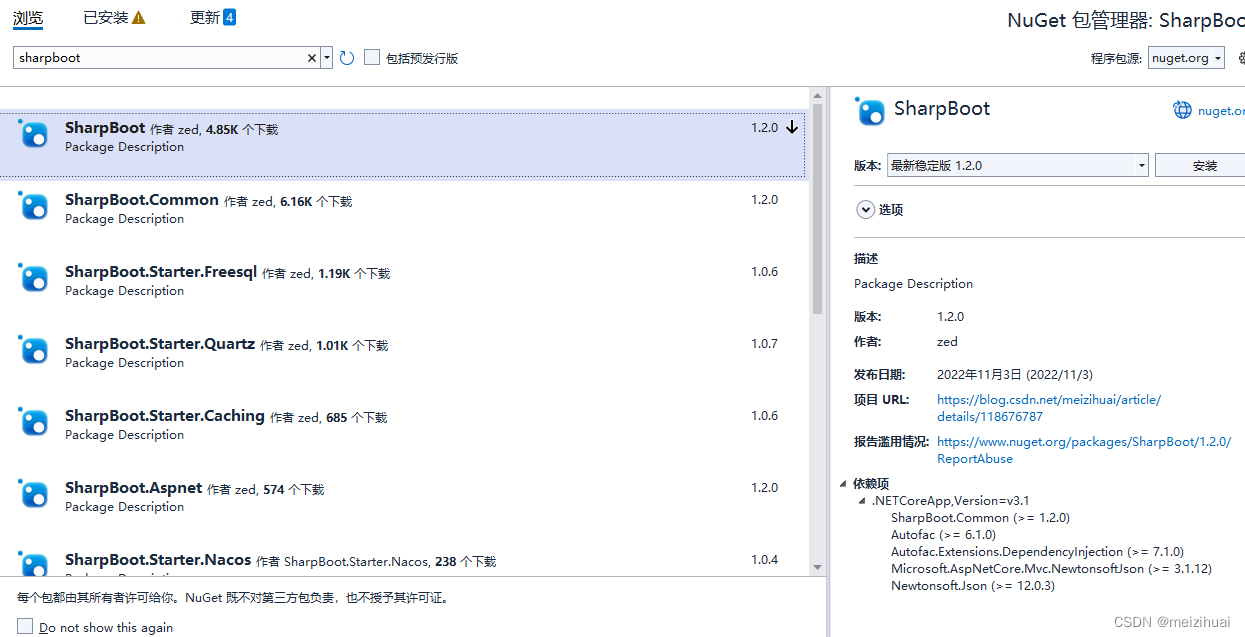Open the nuget.org link in details

(x=1221, y=111)
